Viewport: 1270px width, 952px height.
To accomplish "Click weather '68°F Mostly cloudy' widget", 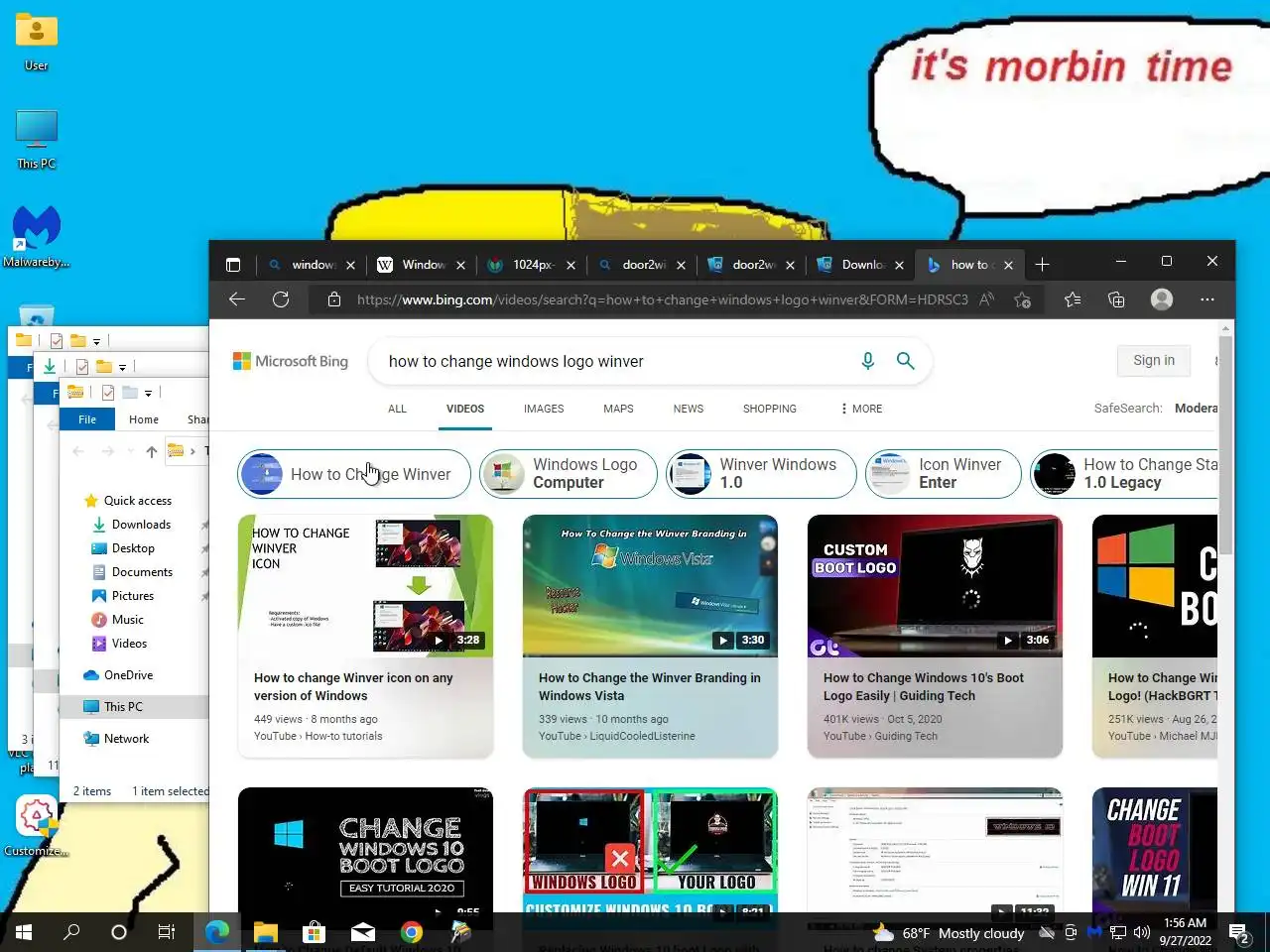I will pos(949,933).
